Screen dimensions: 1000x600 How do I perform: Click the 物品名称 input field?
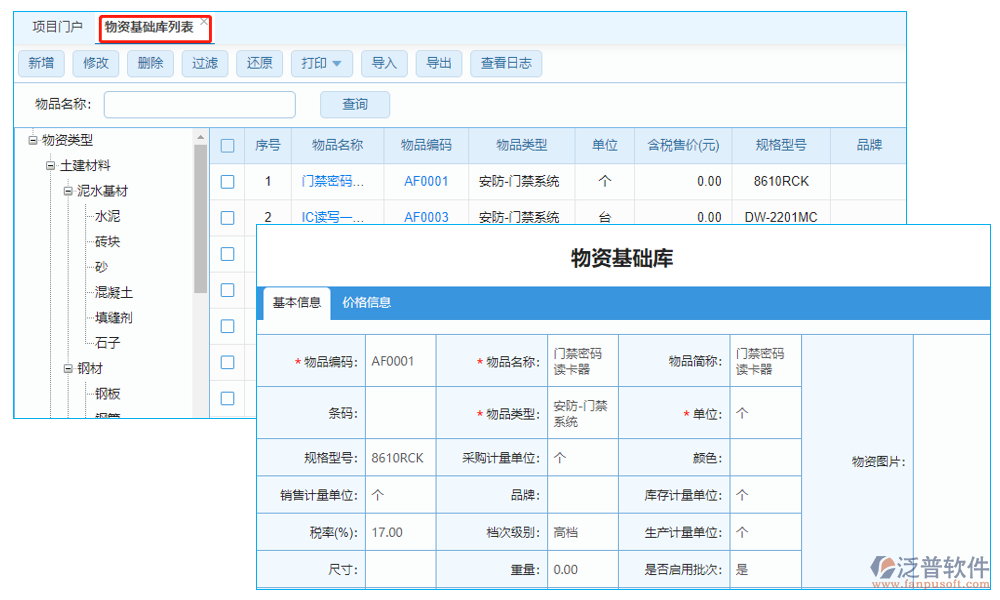point(199,104)
